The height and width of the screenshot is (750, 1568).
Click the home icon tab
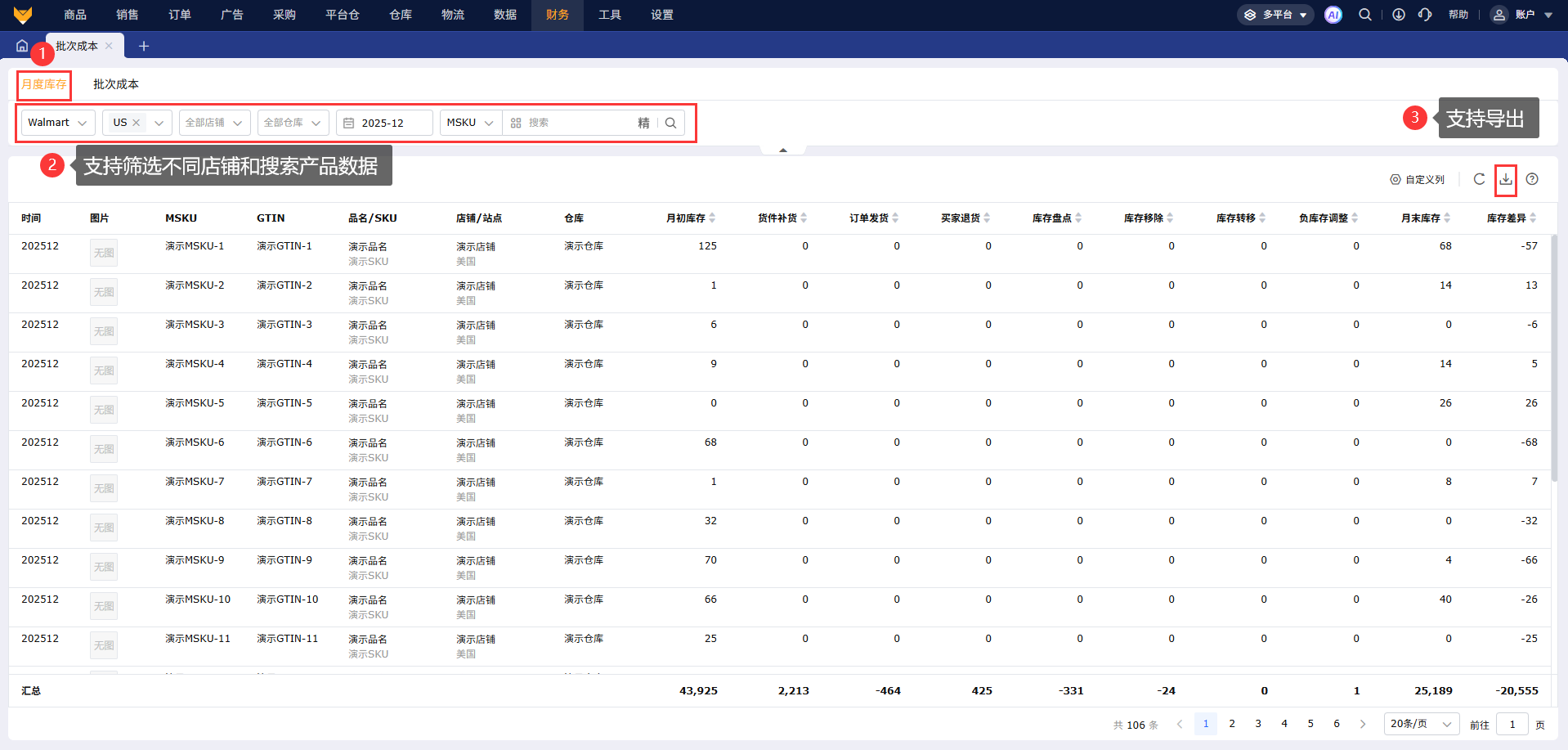tap(22, 46)
